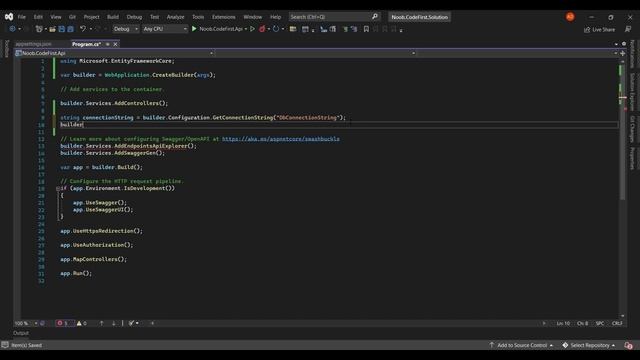Save the current file with Save icon

click(62, 29)
